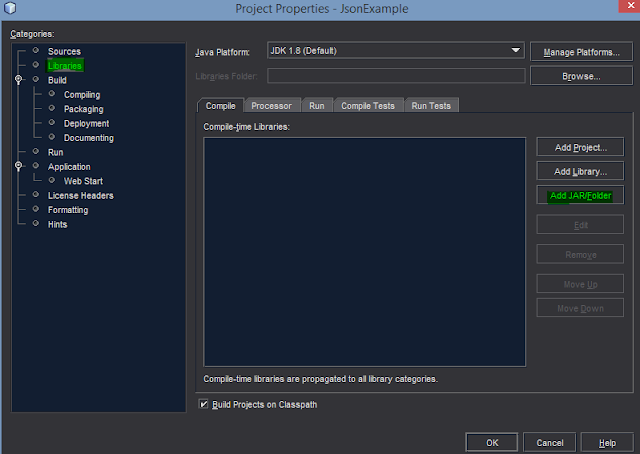The height and width of the screenshot is (454, 640).
Task: Click the bullet icon beside Formatting
Action: pos(36,209)
